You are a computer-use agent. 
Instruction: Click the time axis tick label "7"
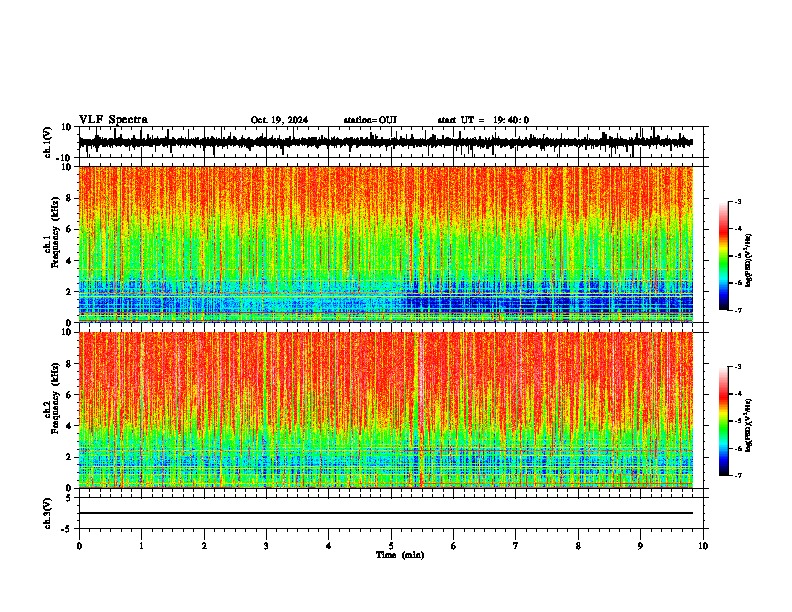coord(516,546)
